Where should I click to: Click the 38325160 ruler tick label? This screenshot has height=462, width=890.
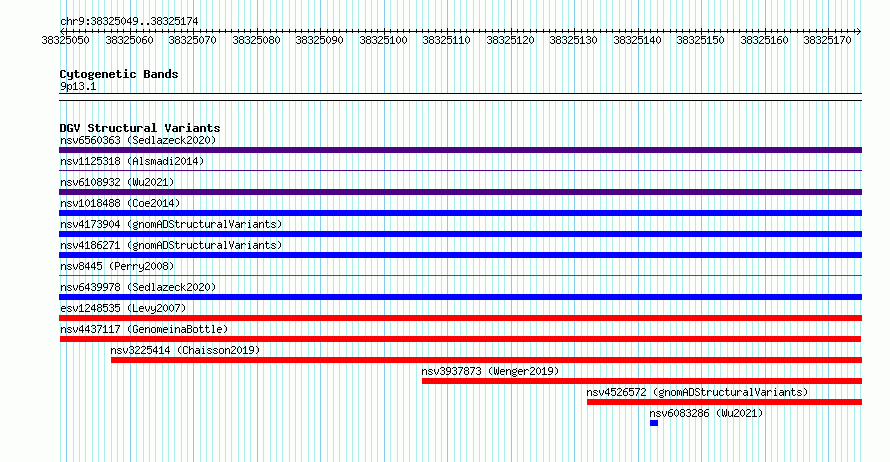click(765, 40)
